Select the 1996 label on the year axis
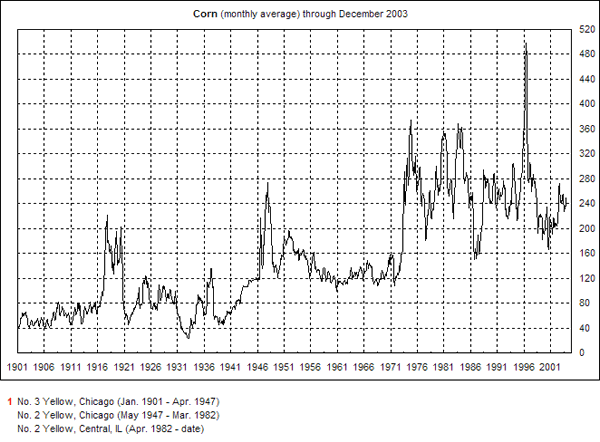Screen dimensions: 600x442 tap(523, 368)
